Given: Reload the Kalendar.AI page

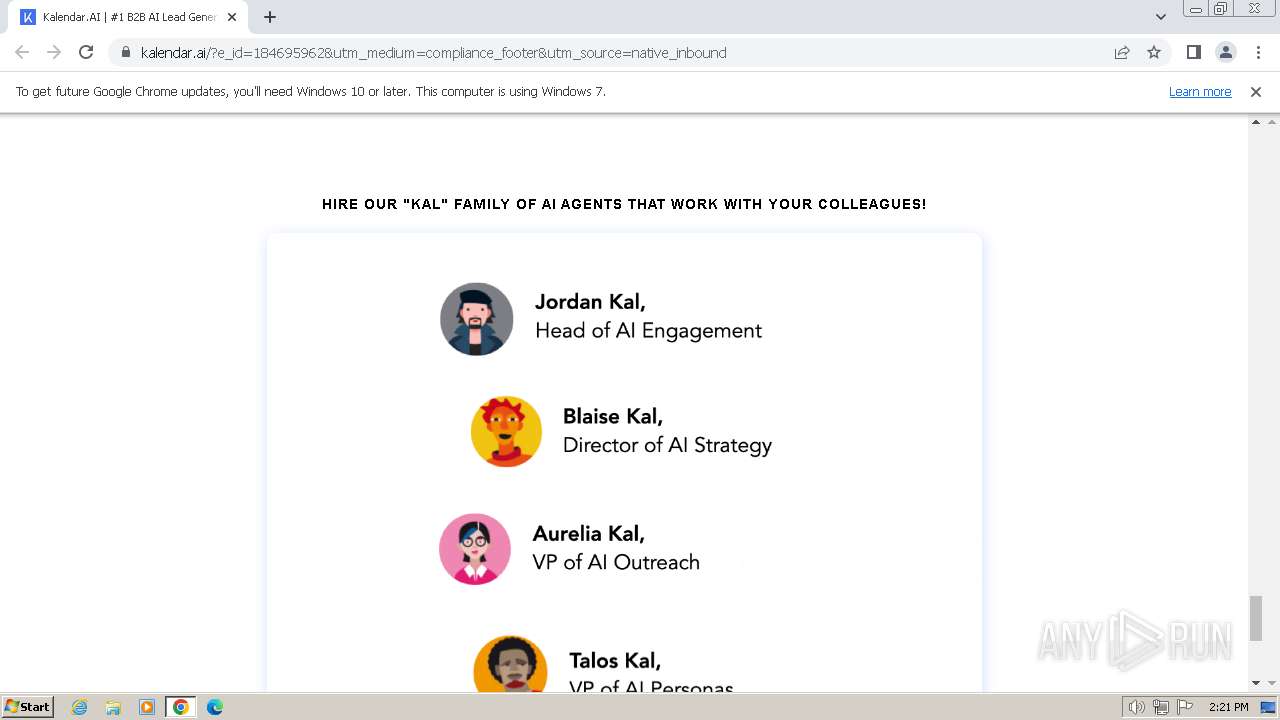Looking at the screenshot, I should [86, 52].
